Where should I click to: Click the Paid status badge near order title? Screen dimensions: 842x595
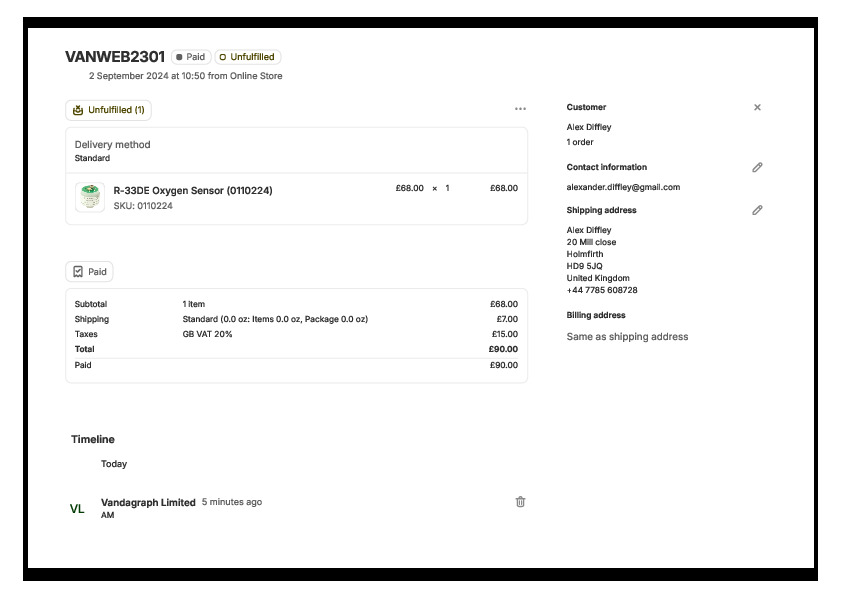coord(190,57)
